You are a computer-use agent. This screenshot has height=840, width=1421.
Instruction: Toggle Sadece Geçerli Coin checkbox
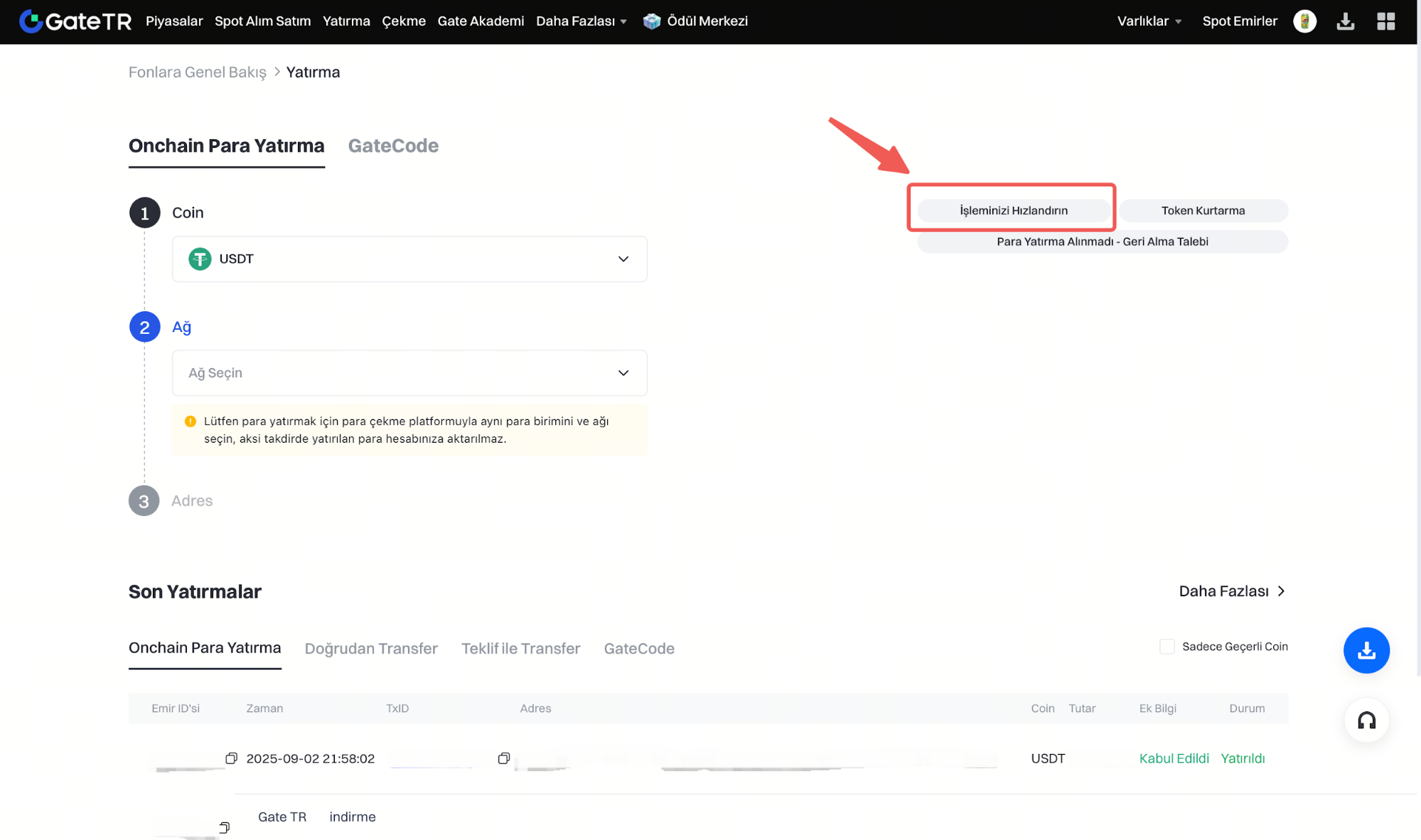(x=1167, y=647)
